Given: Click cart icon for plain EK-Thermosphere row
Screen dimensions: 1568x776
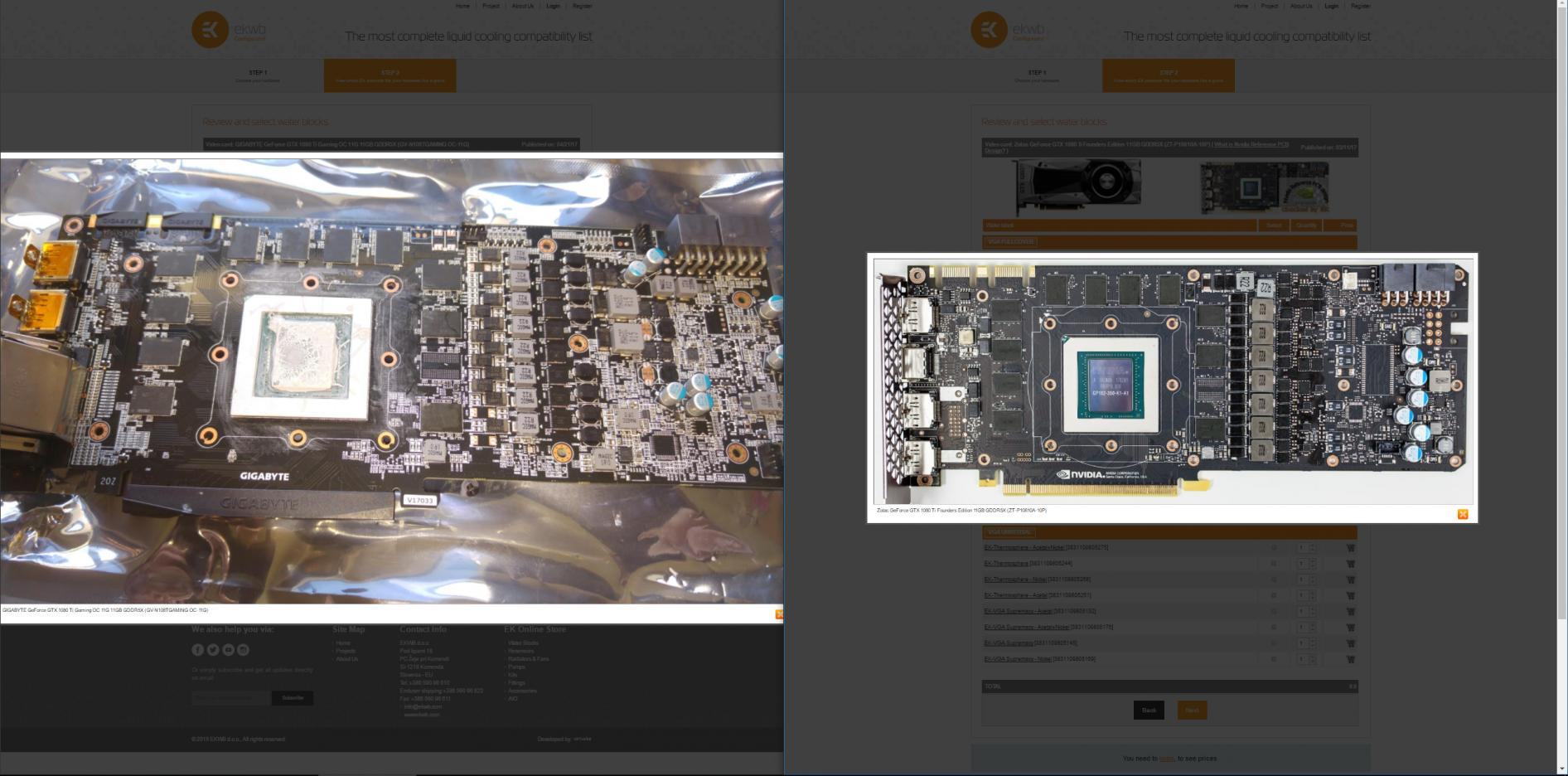Looking at the screenshot, I should pyautogui.click(x=1350, y=564).
